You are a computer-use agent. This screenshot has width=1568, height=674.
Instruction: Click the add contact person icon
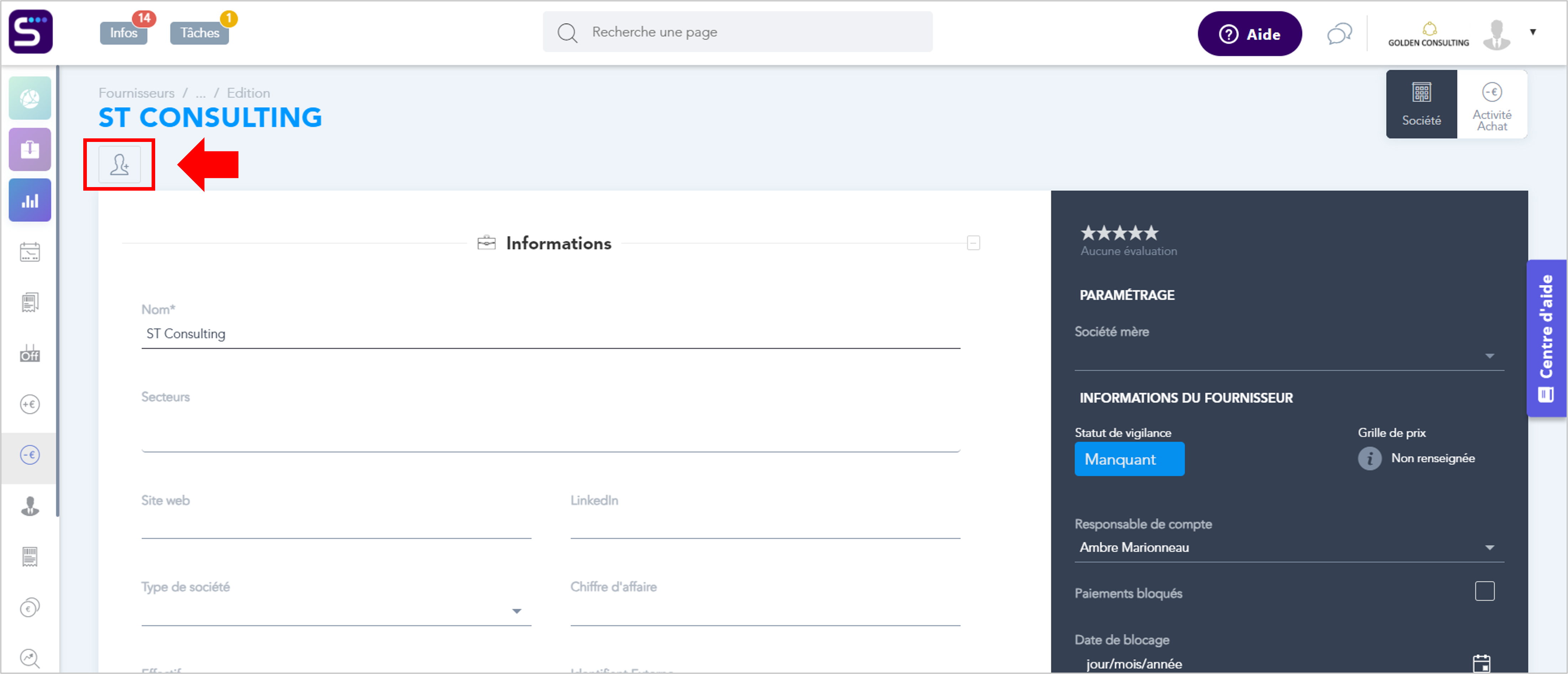(119, 165)
